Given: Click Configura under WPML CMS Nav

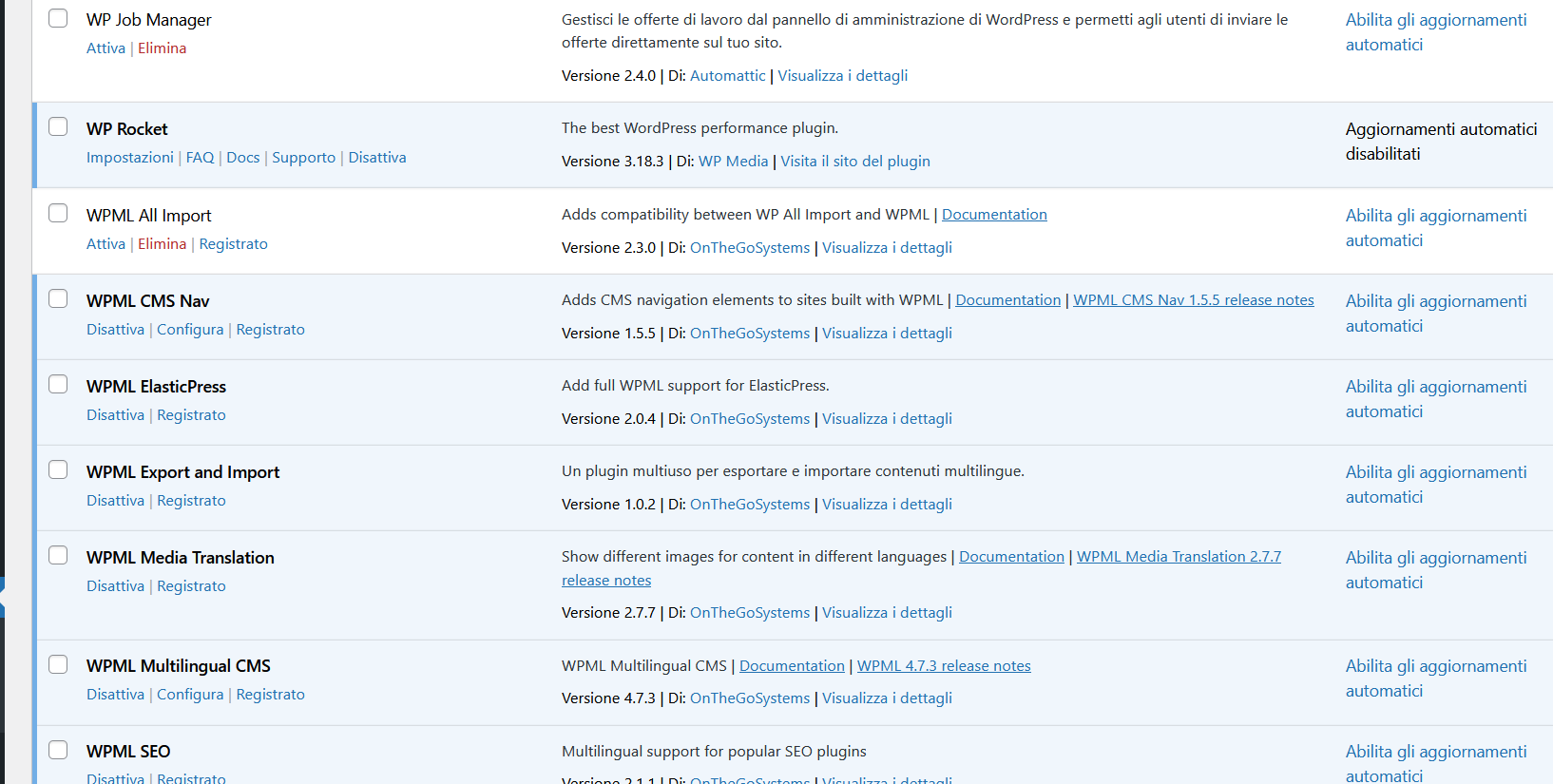Looking at the screenshot, I should point(190,330).
